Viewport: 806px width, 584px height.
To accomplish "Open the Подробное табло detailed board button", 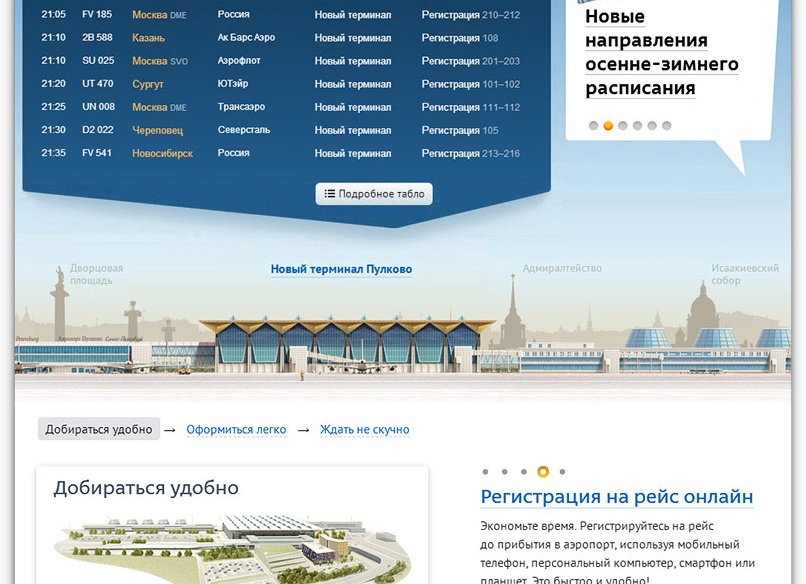I will pyautogui.click(x=374, y=194).
